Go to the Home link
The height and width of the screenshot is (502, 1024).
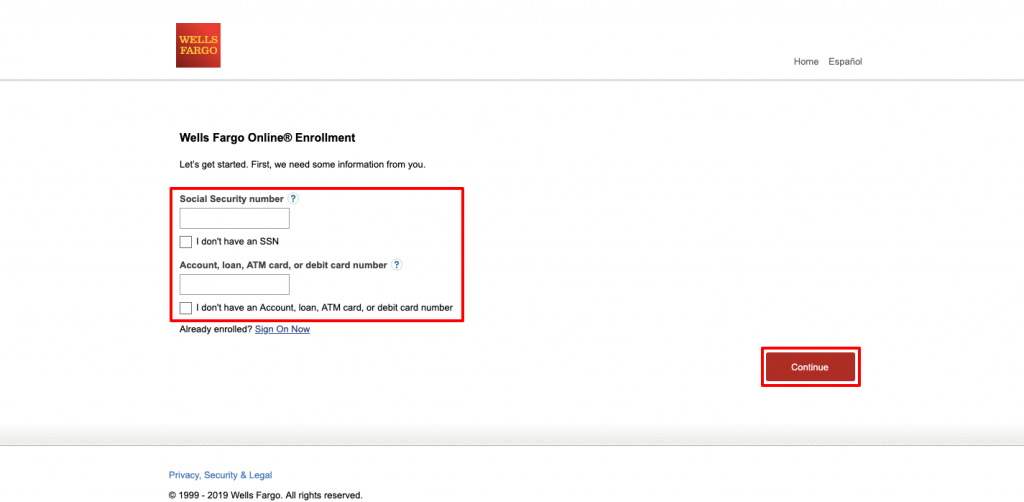point(806,61)
